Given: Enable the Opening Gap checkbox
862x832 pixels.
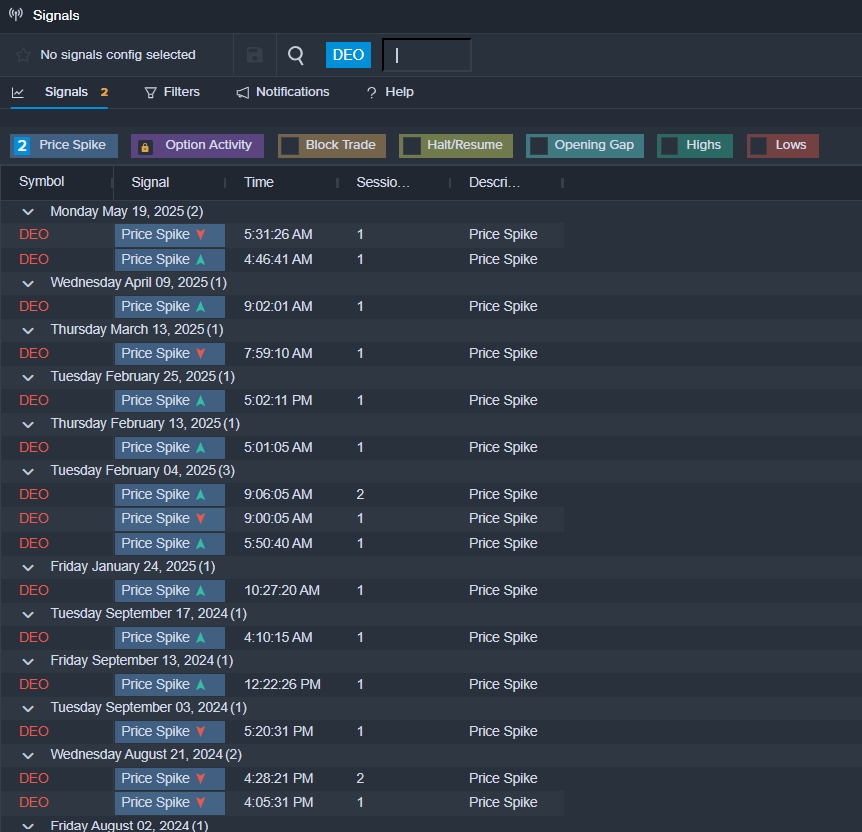Looking at the screenshot, I should (x=539, y=146).
